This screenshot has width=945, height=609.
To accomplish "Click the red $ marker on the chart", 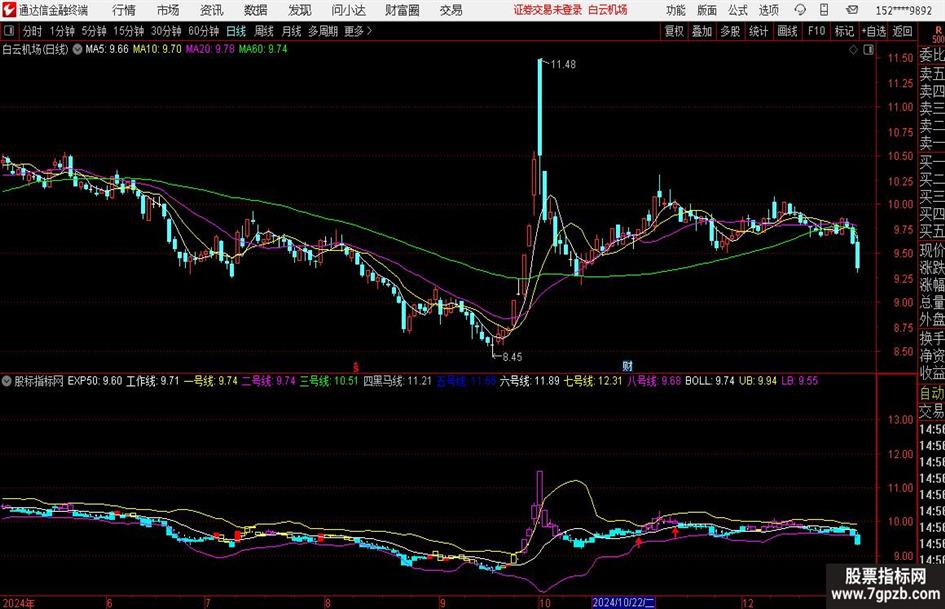I will click(x=356, y=366).
